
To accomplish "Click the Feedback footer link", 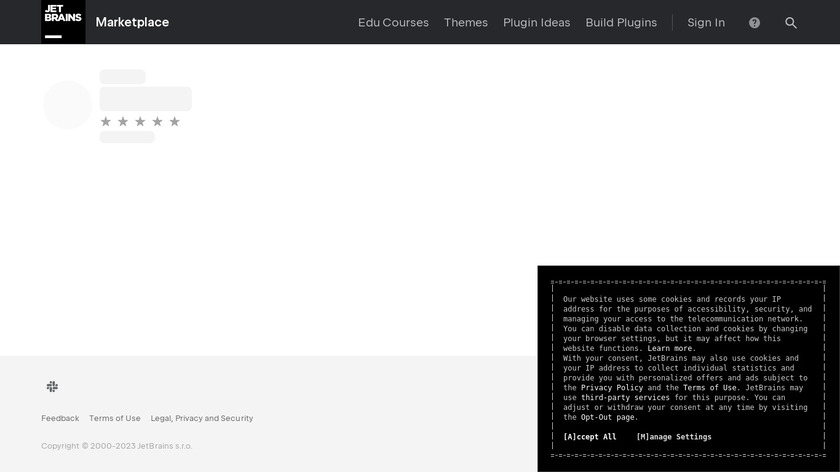I will click(x=60, y=418).
